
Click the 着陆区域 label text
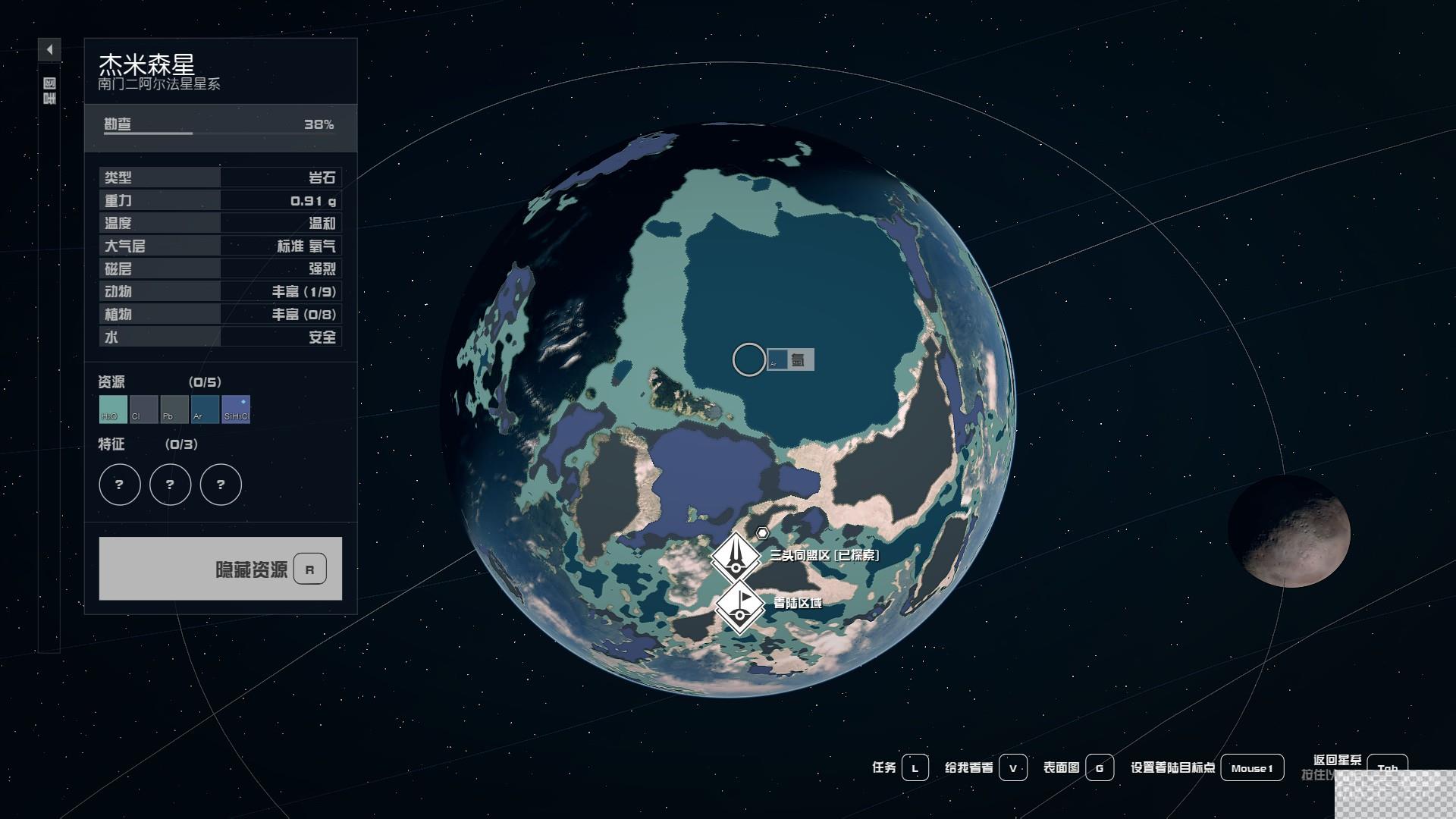coord(798,603)
